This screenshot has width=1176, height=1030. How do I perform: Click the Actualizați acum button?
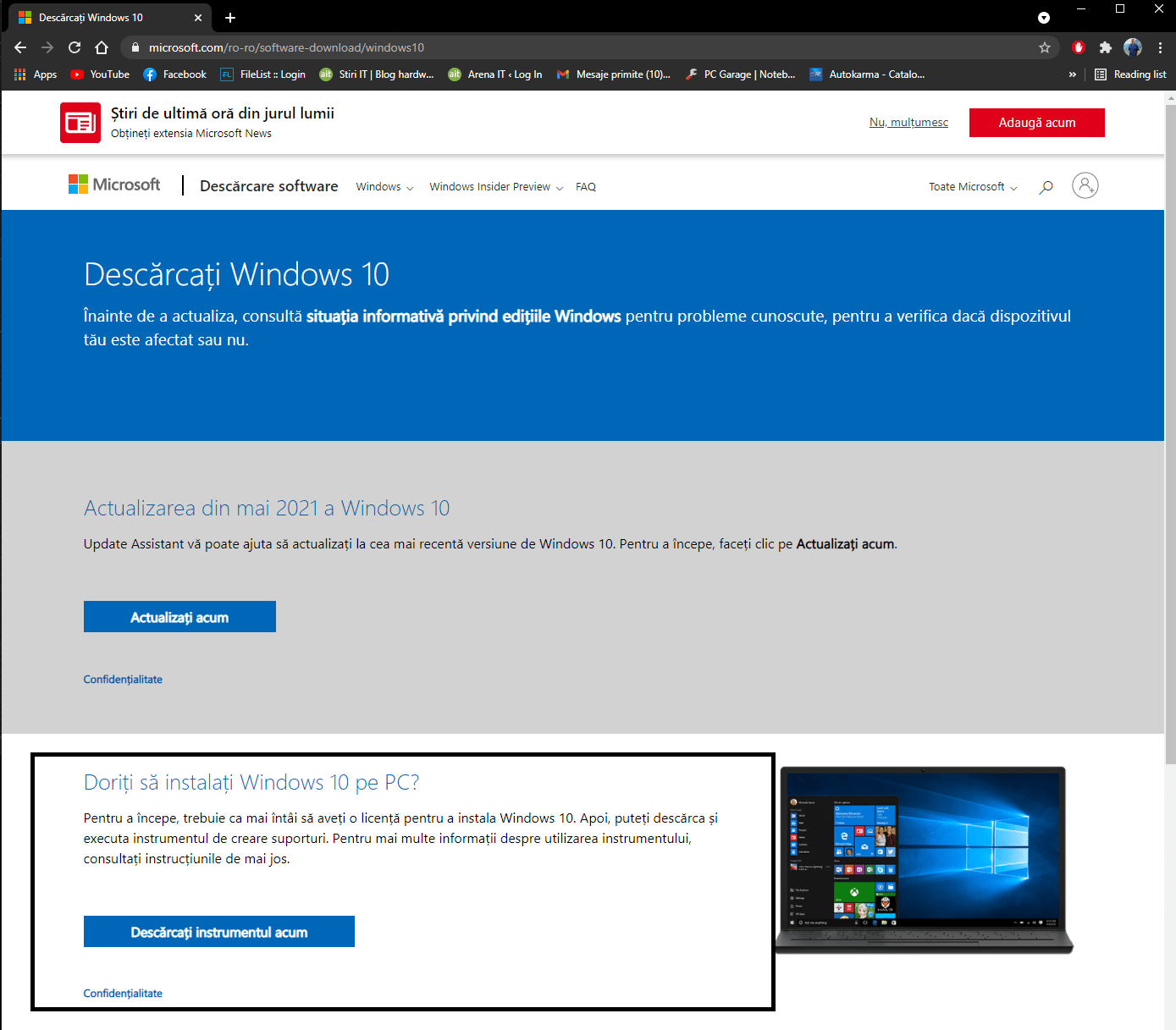click(x=179, y=617)
